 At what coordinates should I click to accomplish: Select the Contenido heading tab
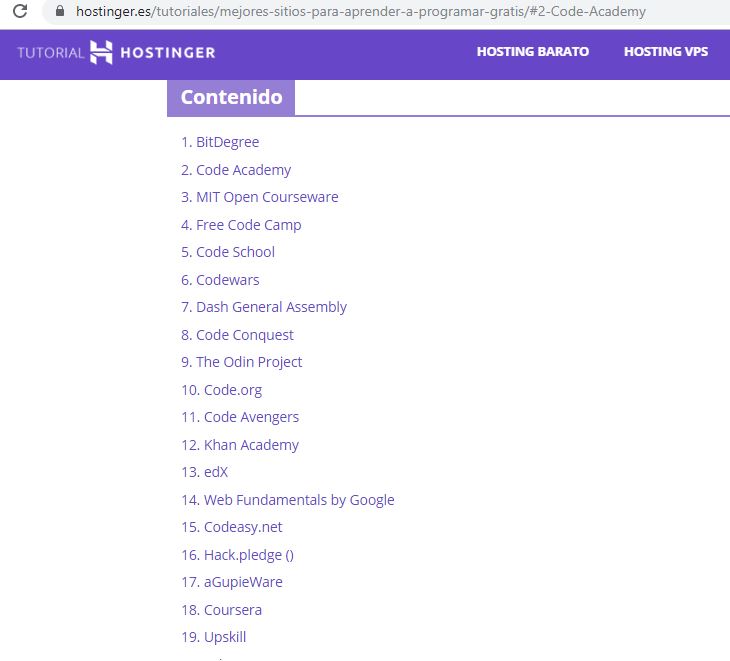[231, 97]
